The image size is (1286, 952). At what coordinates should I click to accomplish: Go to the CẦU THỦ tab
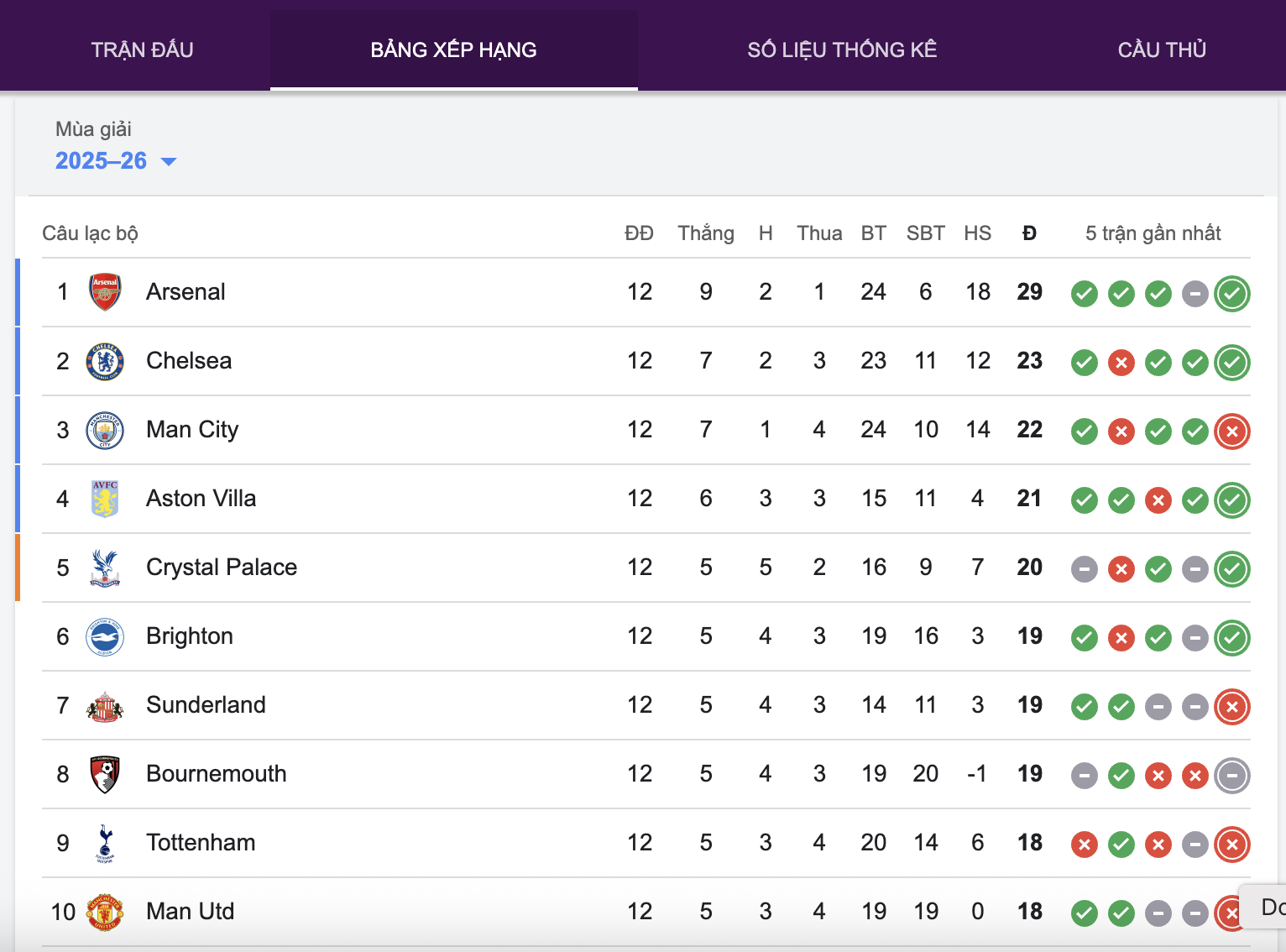1162,50
